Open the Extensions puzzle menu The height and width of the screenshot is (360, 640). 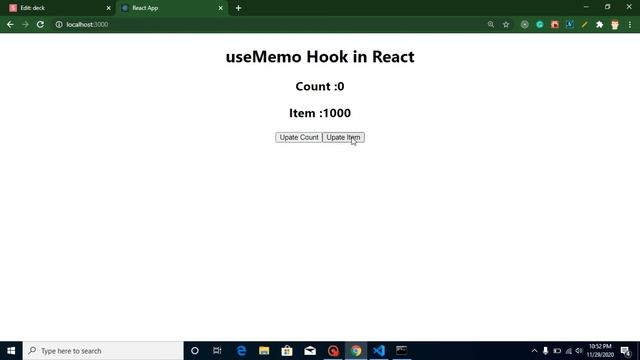[600, 24]
